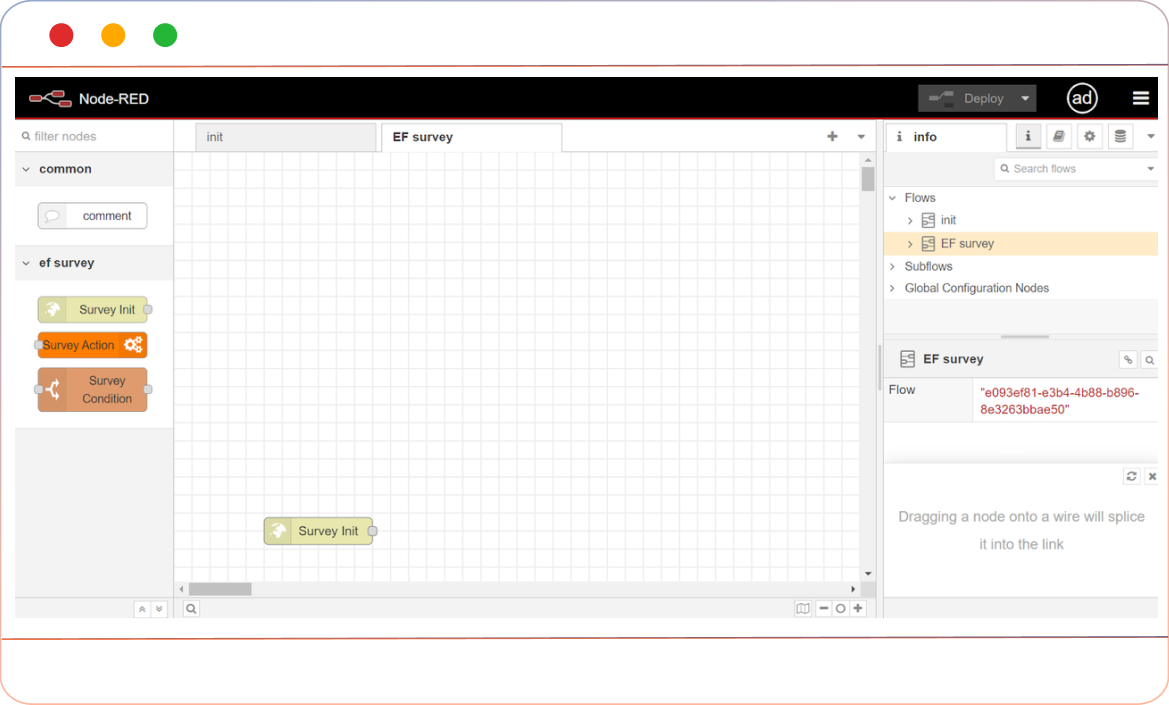
Task: Open the context data sidebar tab
Action: tap(1118, 136)
